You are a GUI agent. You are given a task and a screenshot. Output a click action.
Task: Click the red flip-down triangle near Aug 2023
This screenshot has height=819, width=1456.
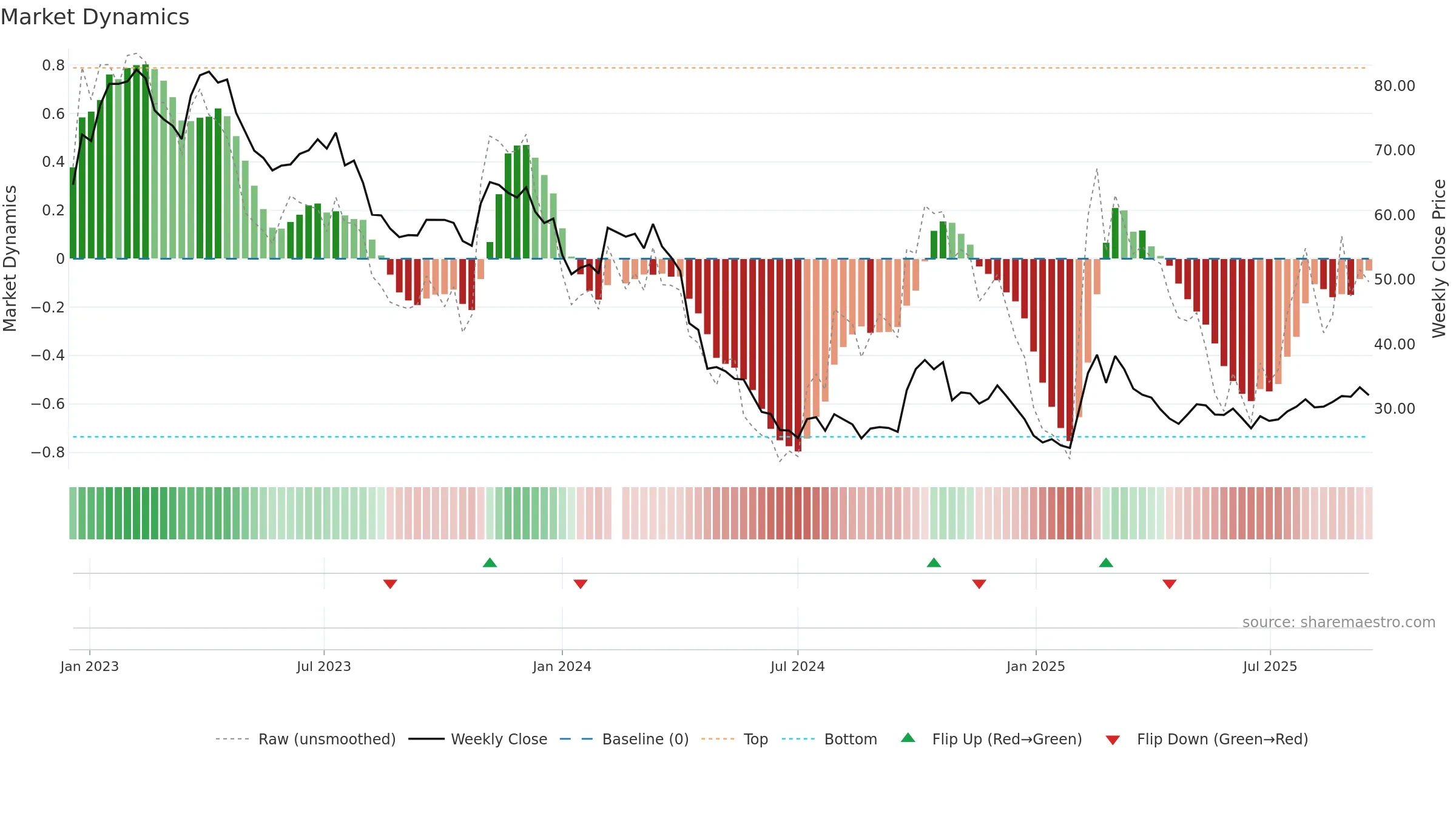[390, 584]
